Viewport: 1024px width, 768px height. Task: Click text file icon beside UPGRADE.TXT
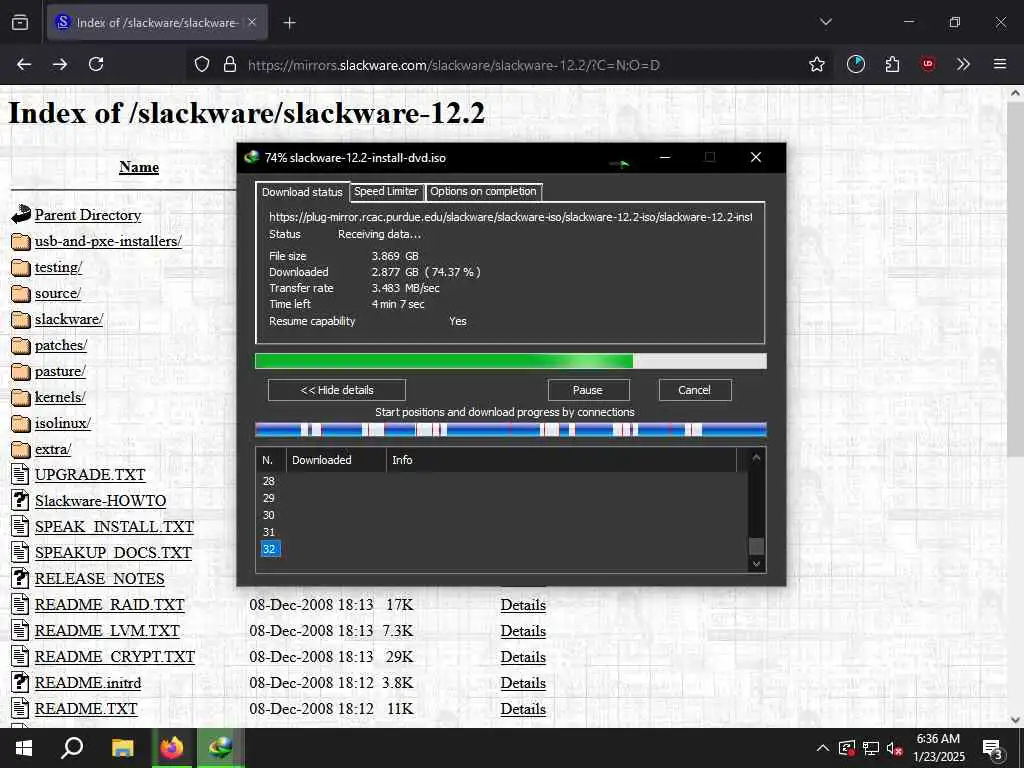20,474
